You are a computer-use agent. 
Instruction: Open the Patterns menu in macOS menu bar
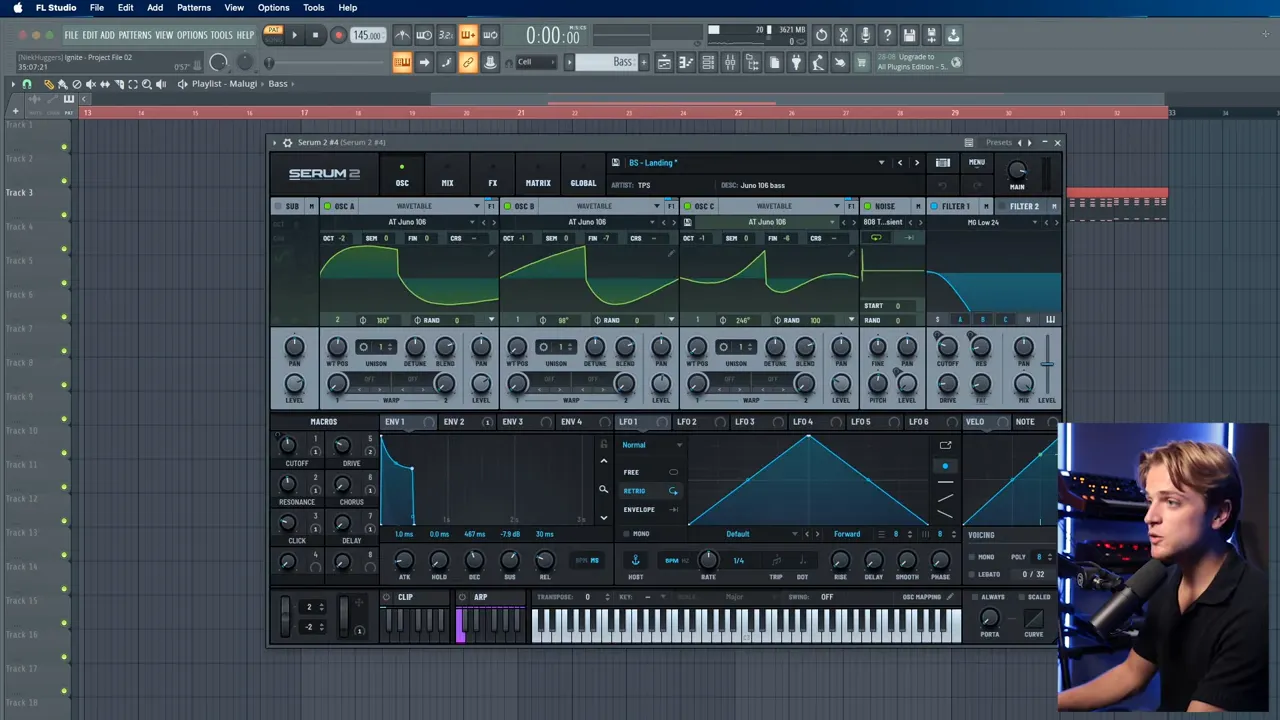click(193, 8)
